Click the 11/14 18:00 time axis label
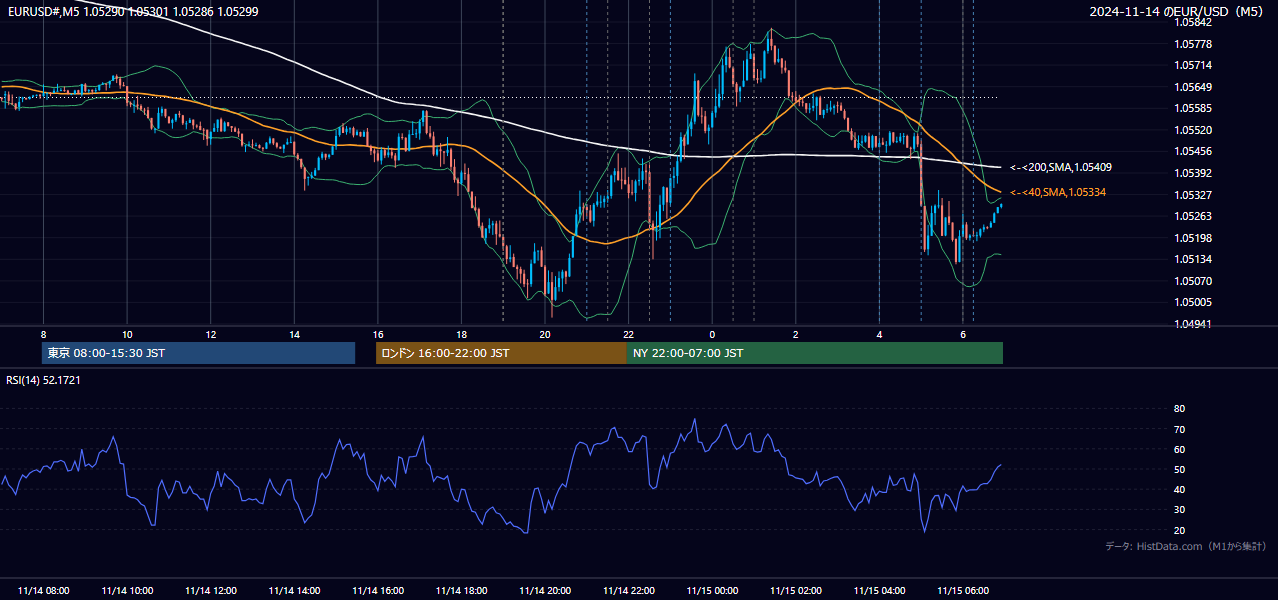1278x600 pixels. click(x=462, y=591)
